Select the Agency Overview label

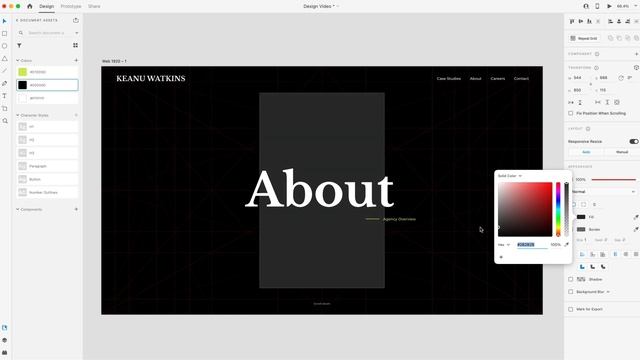[399, 219]
